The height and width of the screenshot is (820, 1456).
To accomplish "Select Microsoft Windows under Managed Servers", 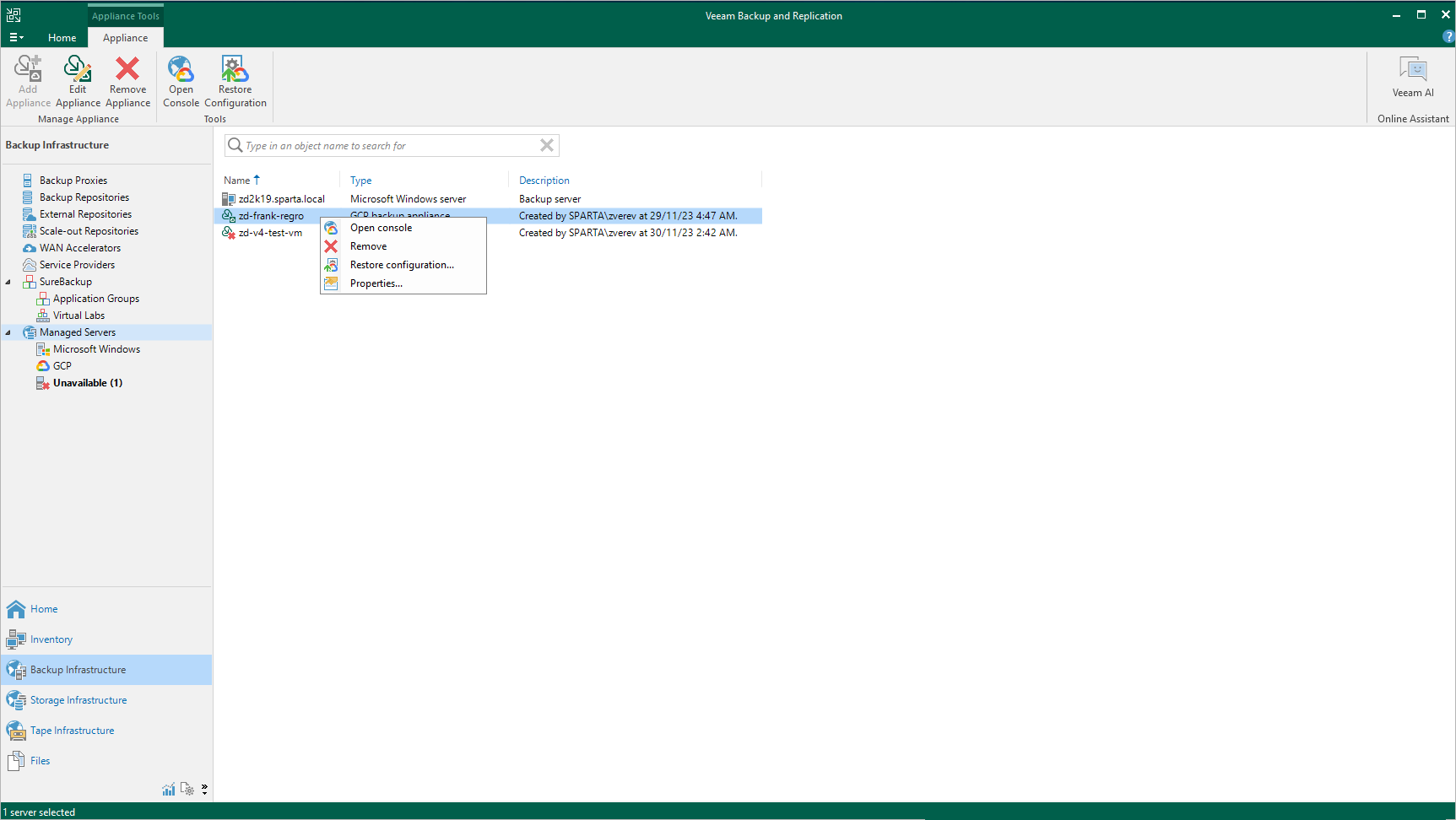I will pos(96,349).
